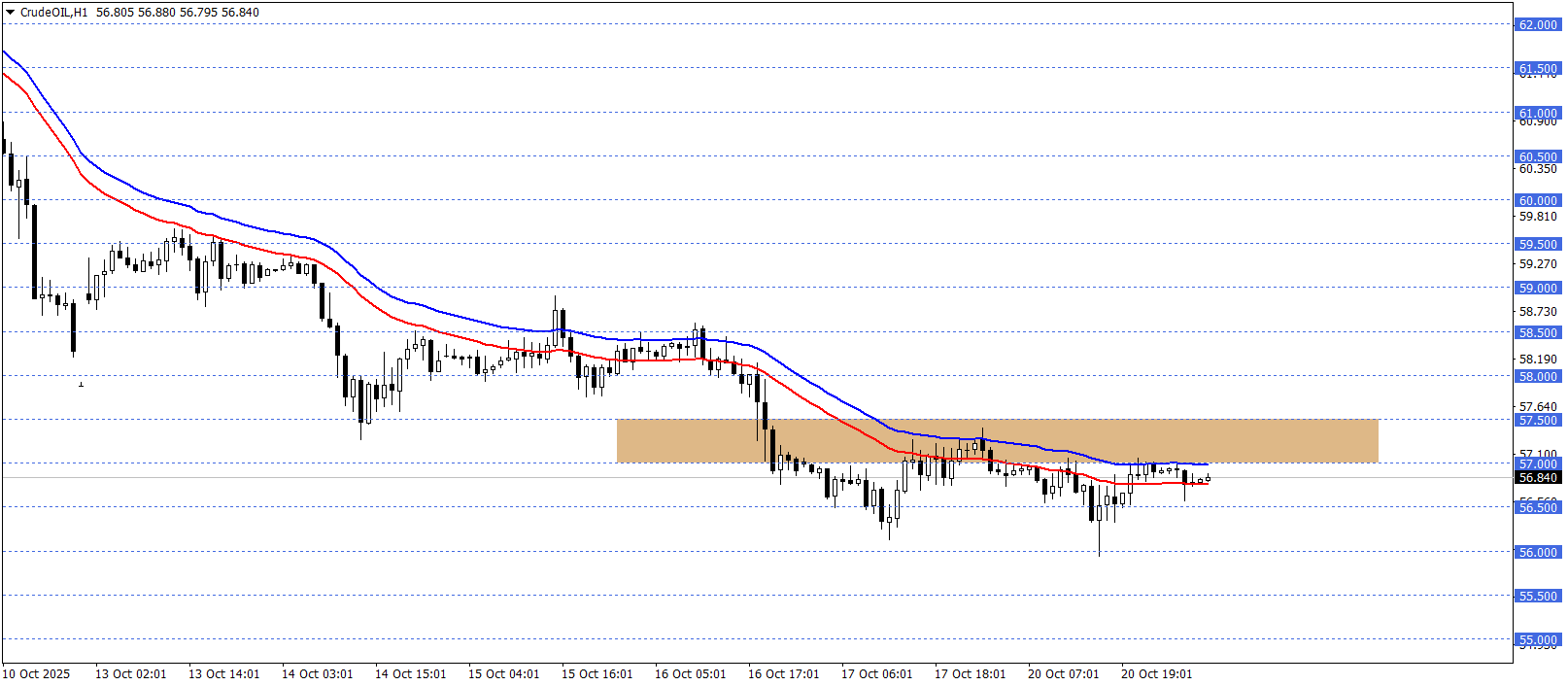Click the black 56.840 current price label
The height and width of the screenshot is (686, 1568).
tap(1538, 477)
